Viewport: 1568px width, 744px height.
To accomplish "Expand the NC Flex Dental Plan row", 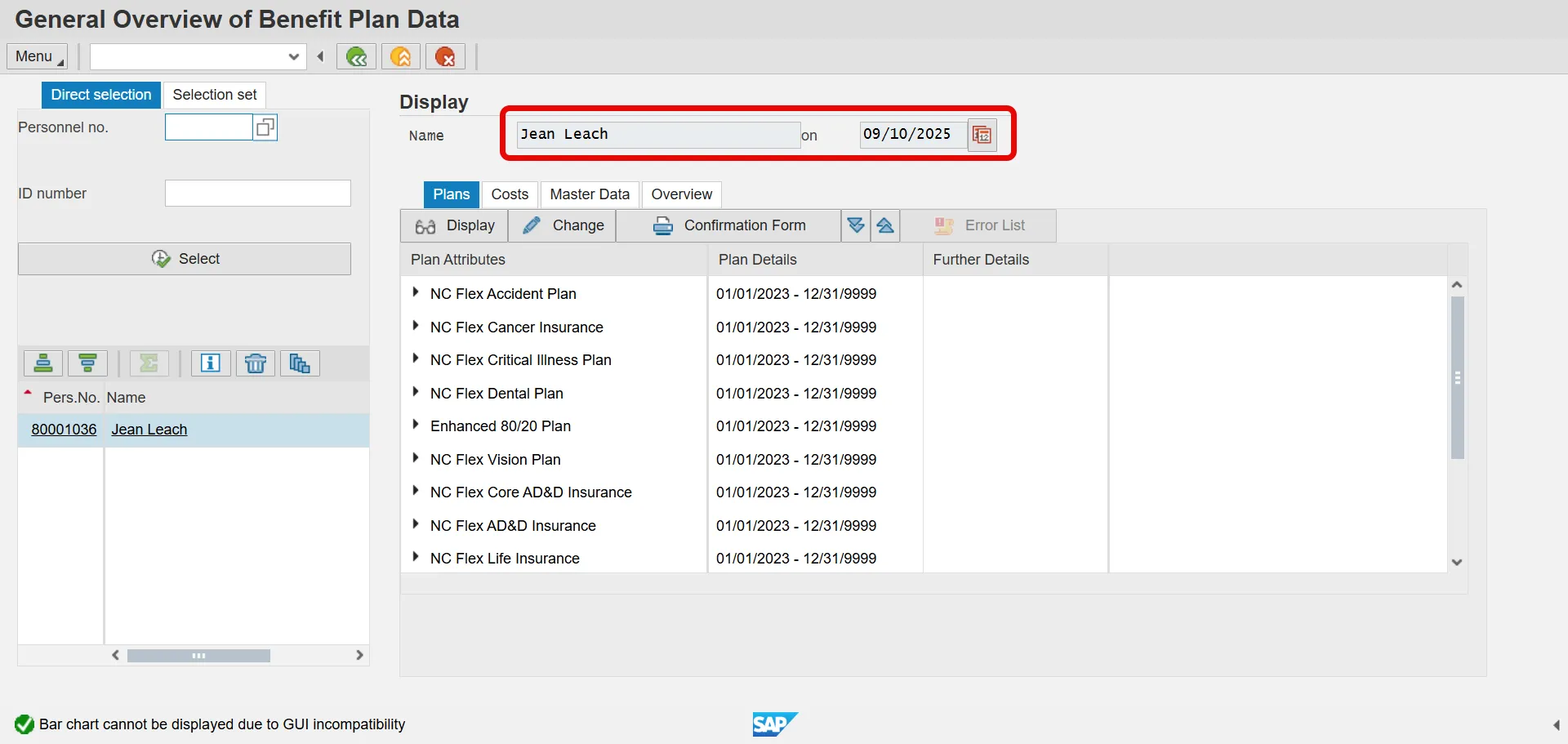I will (x=416, y=392).
